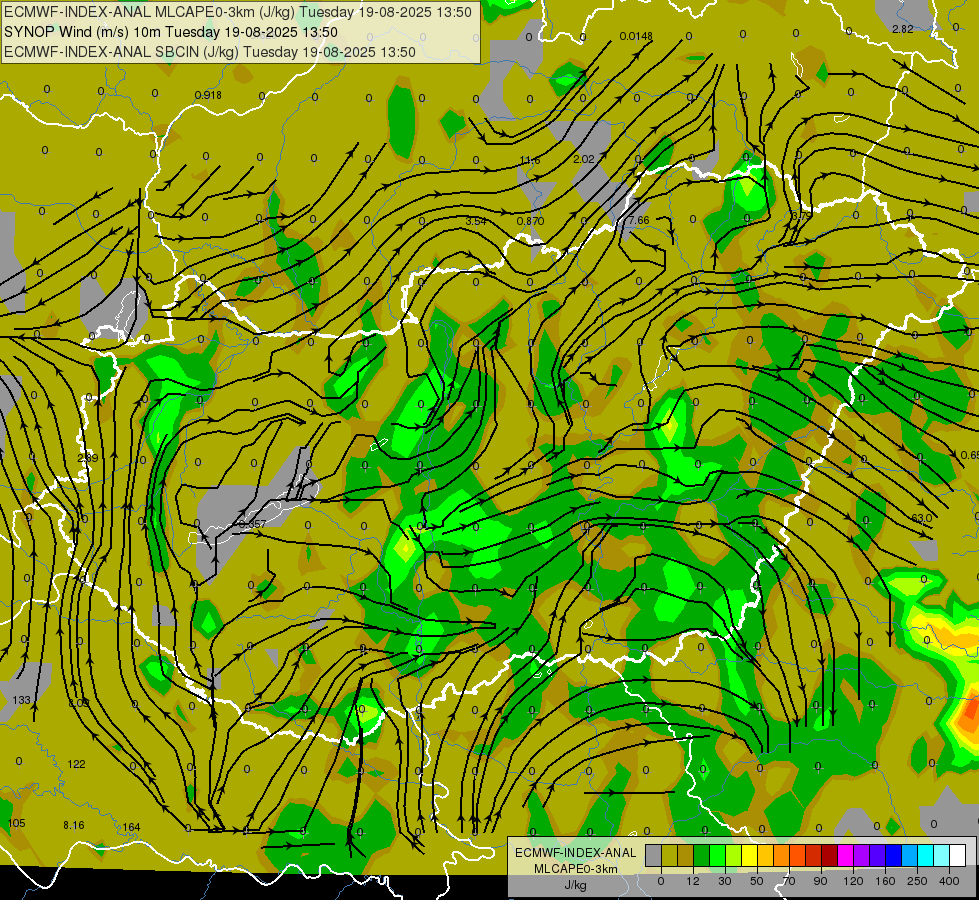Click the J/kg unit label in legend
This screenshot has width=979, height=900.
[576, 884]
